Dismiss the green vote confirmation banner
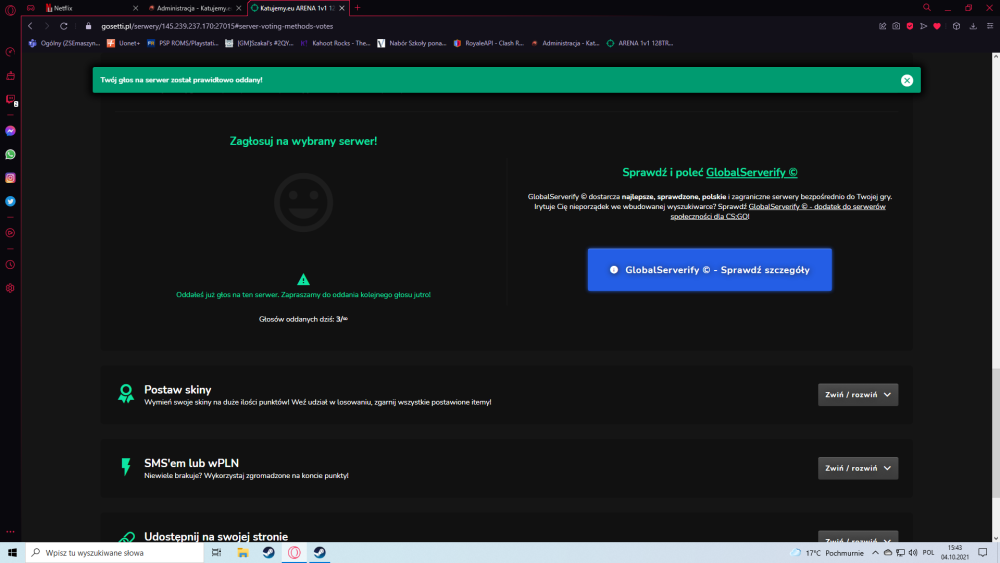The height and width of the screenshot is (563, 1000). 907,80
